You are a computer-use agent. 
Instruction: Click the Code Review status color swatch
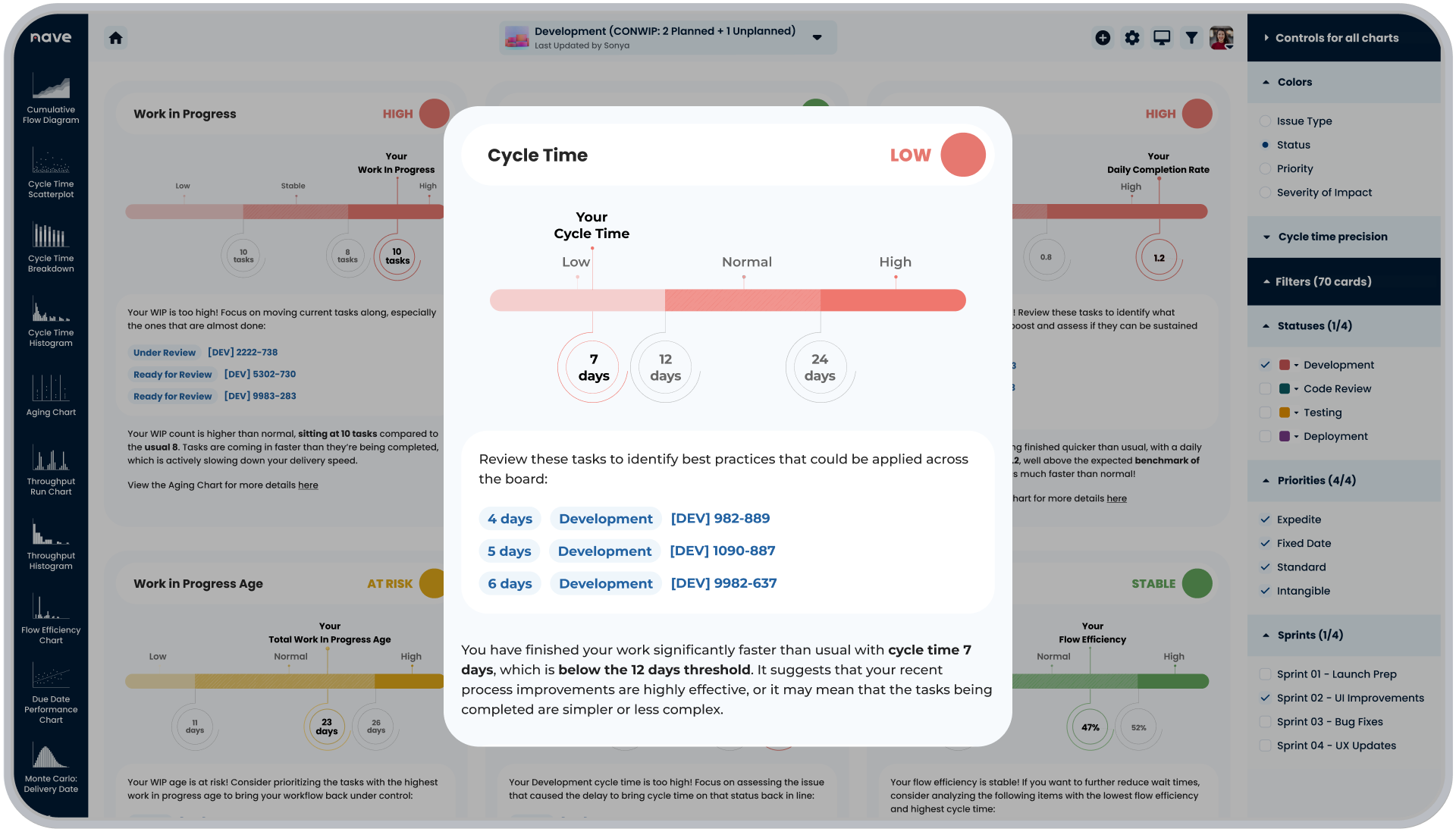pyautogui.click(x=1284, y=388)
